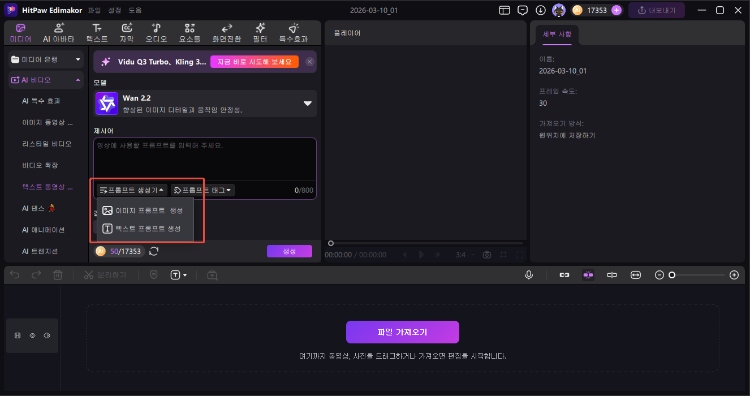Click the trash delete icon

click(x=58, y=275)
